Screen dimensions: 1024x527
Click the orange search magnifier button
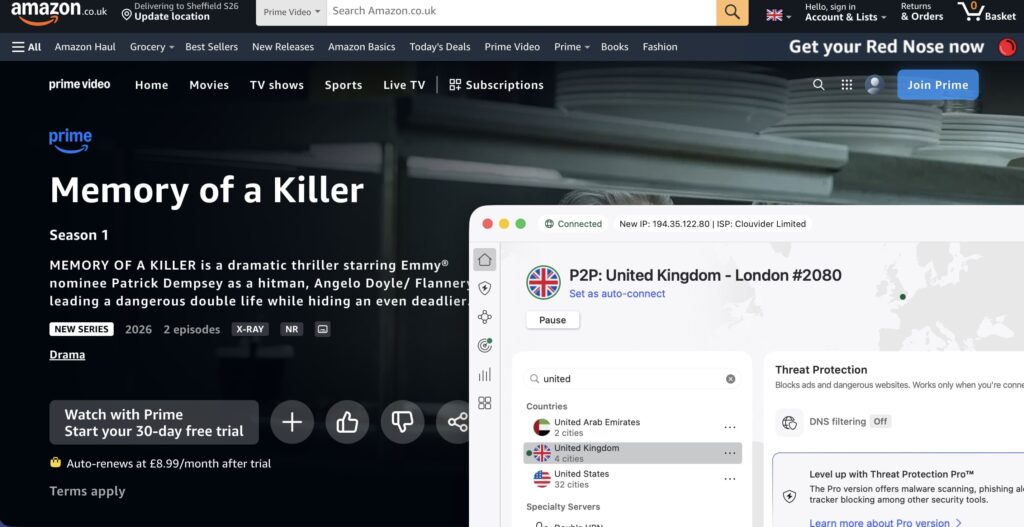coord(732,12)
